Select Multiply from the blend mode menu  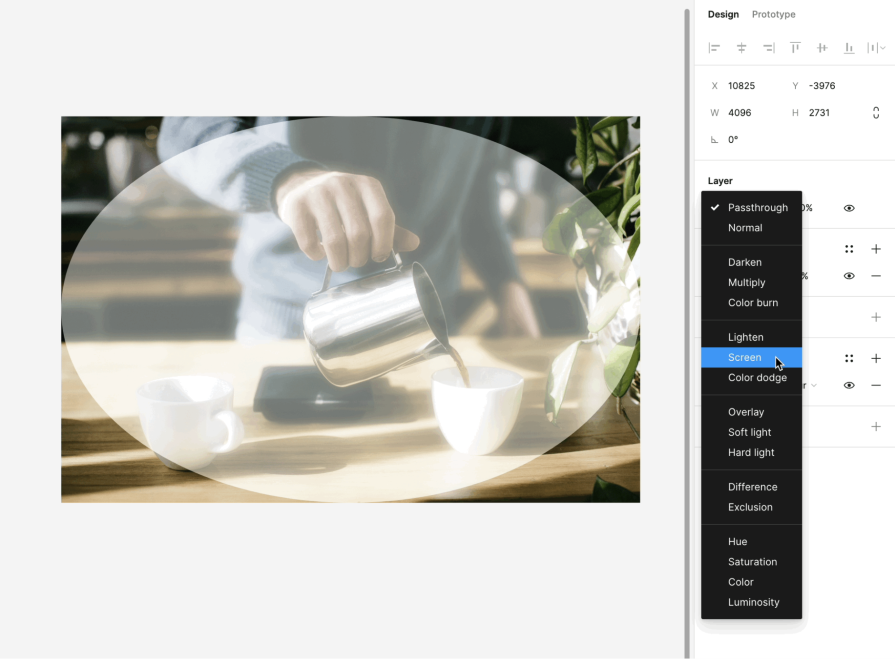746,282
